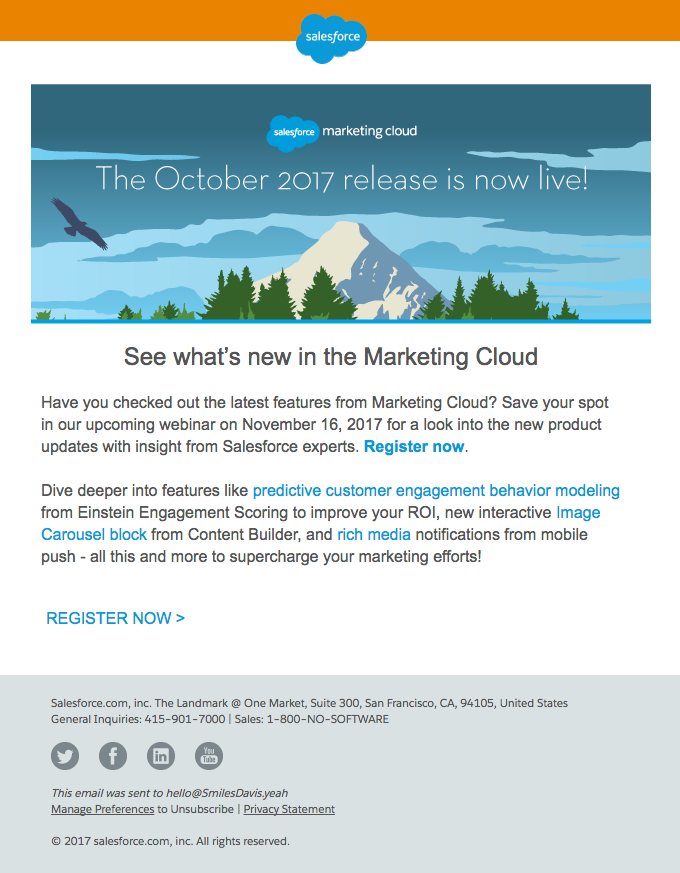Open the Manage Preferences link
The image size is (680, 873).
coord(102,809)
